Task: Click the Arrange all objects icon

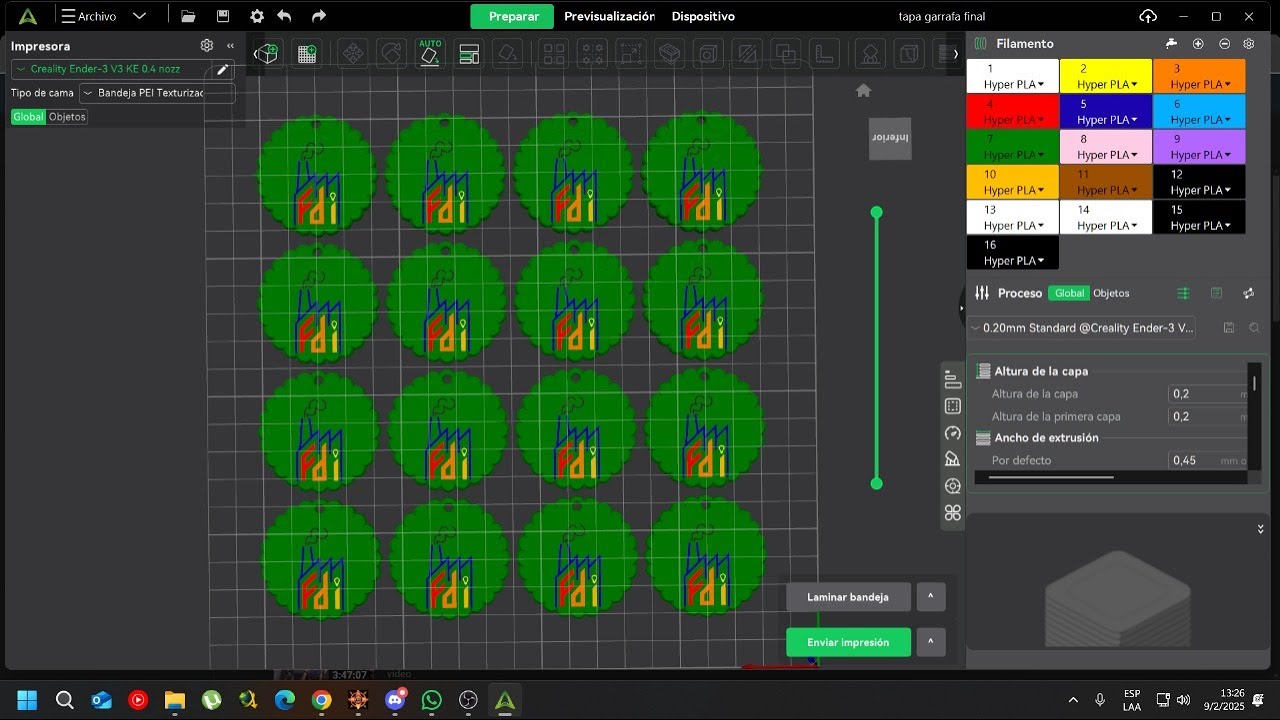Action: click(x=469, y=54)
